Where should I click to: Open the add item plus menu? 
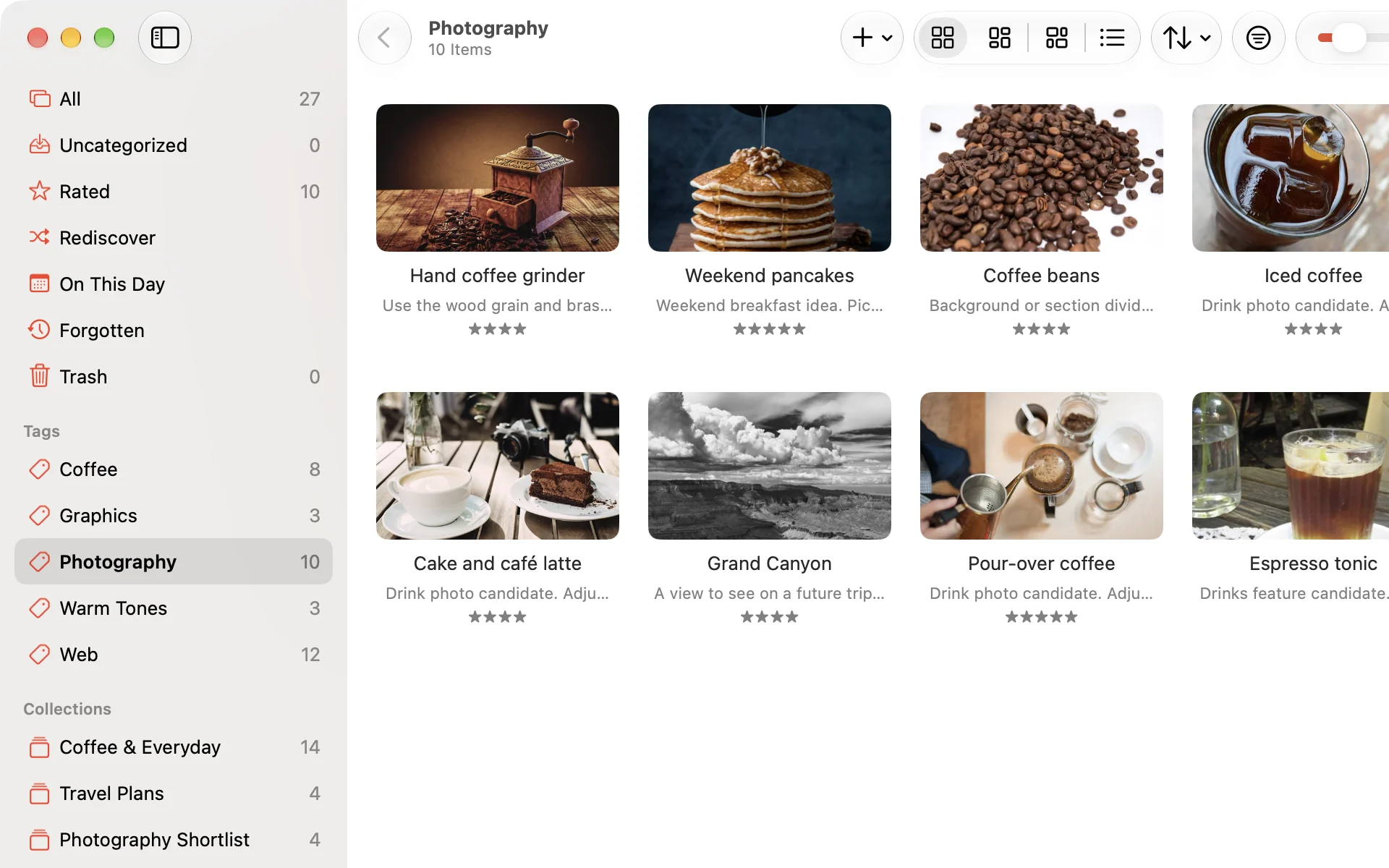tap(872, 38)
